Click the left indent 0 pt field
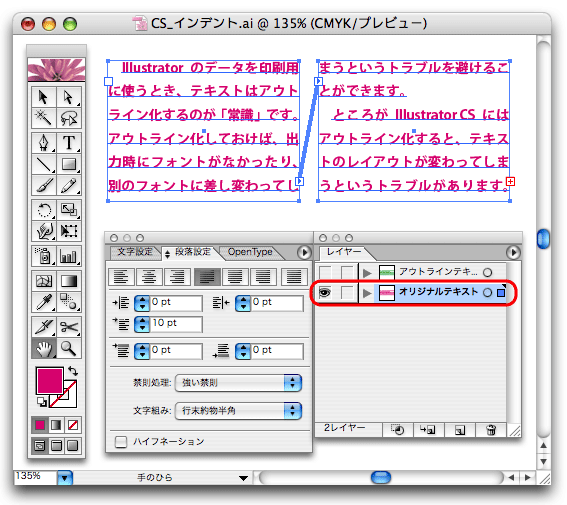The height and width of the screenshot is (505, 567). pyautogui.click(x=176, y=303)
